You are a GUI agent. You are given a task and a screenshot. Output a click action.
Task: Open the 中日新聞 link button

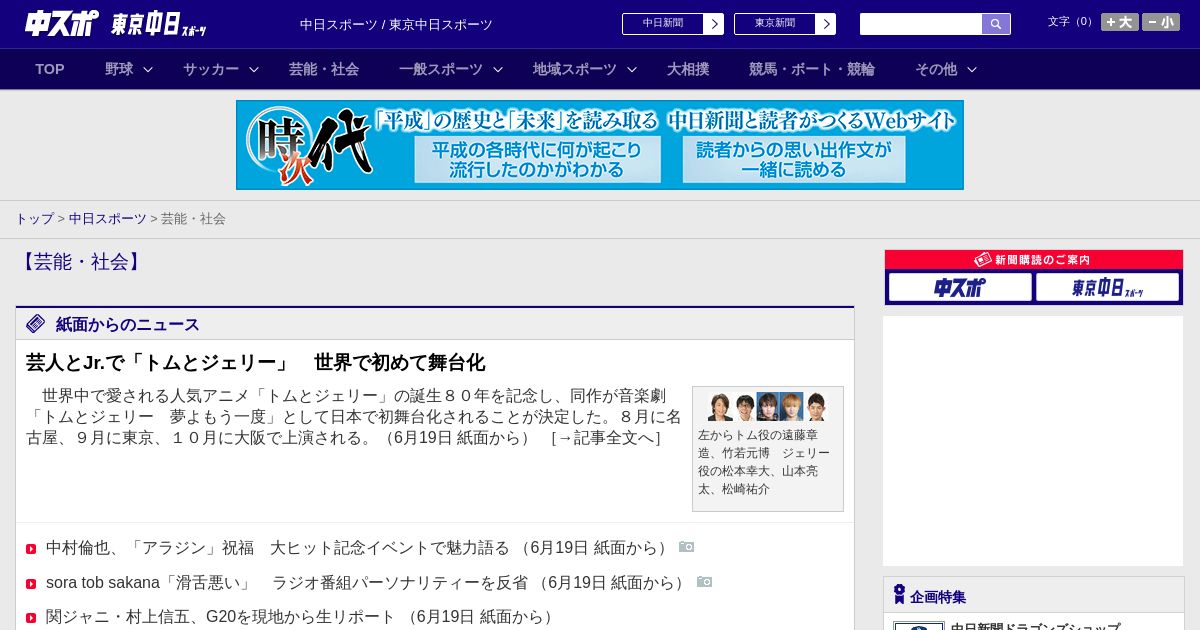click(x=663, y=24)
